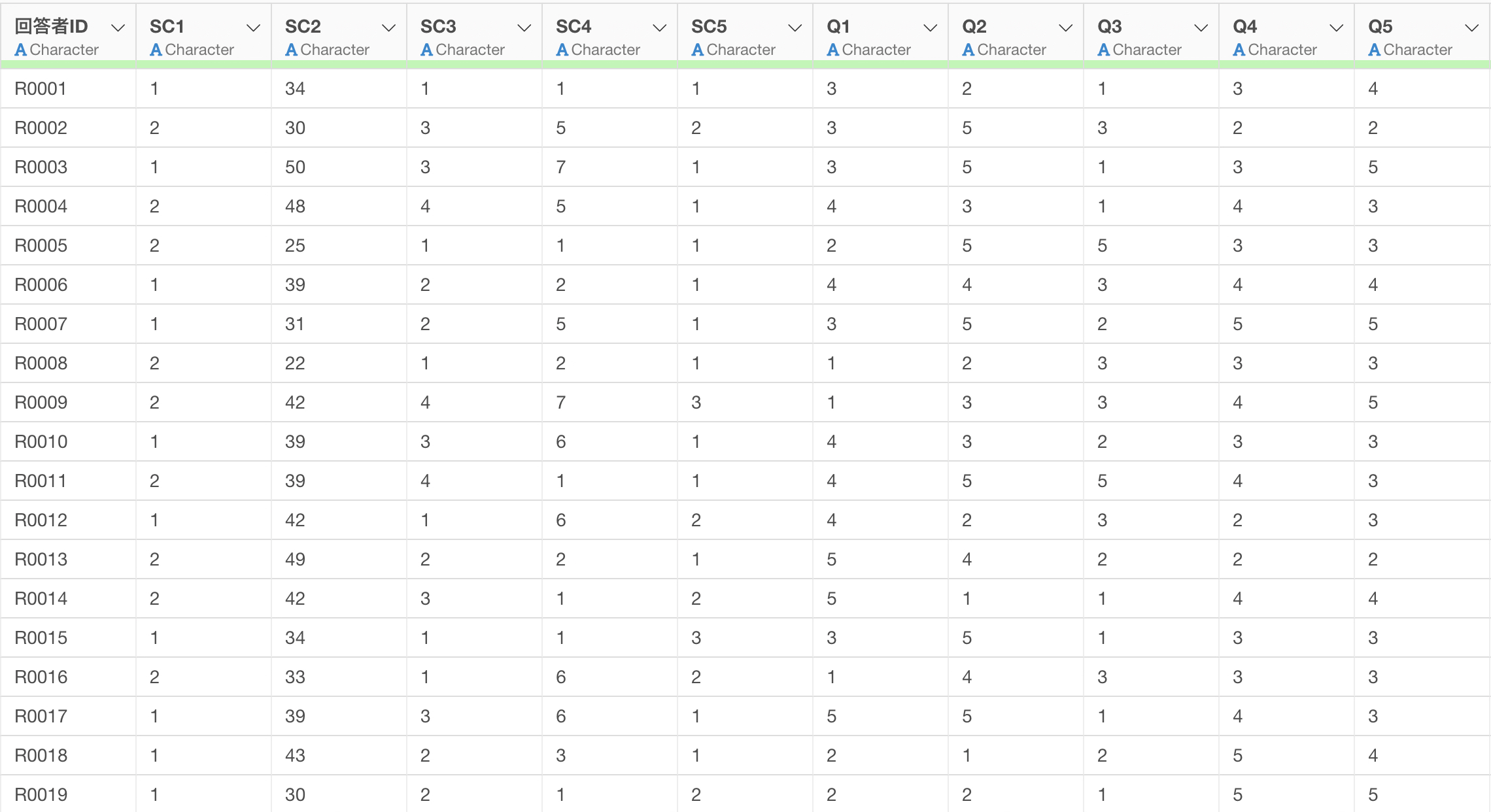
Task: Open the 回答者ID column dropdown arrow
Action: coord(118,28)
